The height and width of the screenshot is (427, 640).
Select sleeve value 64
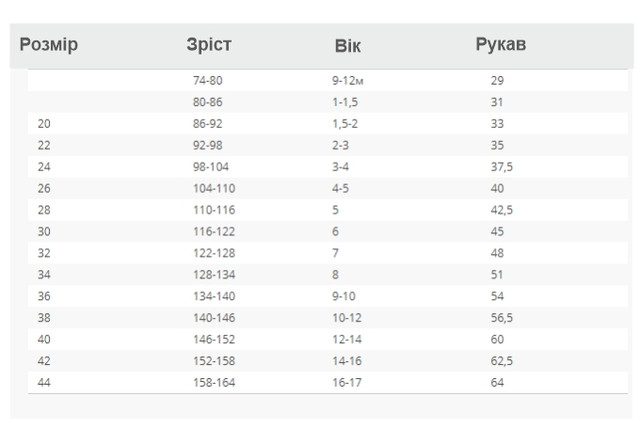(x=497, y=383)
